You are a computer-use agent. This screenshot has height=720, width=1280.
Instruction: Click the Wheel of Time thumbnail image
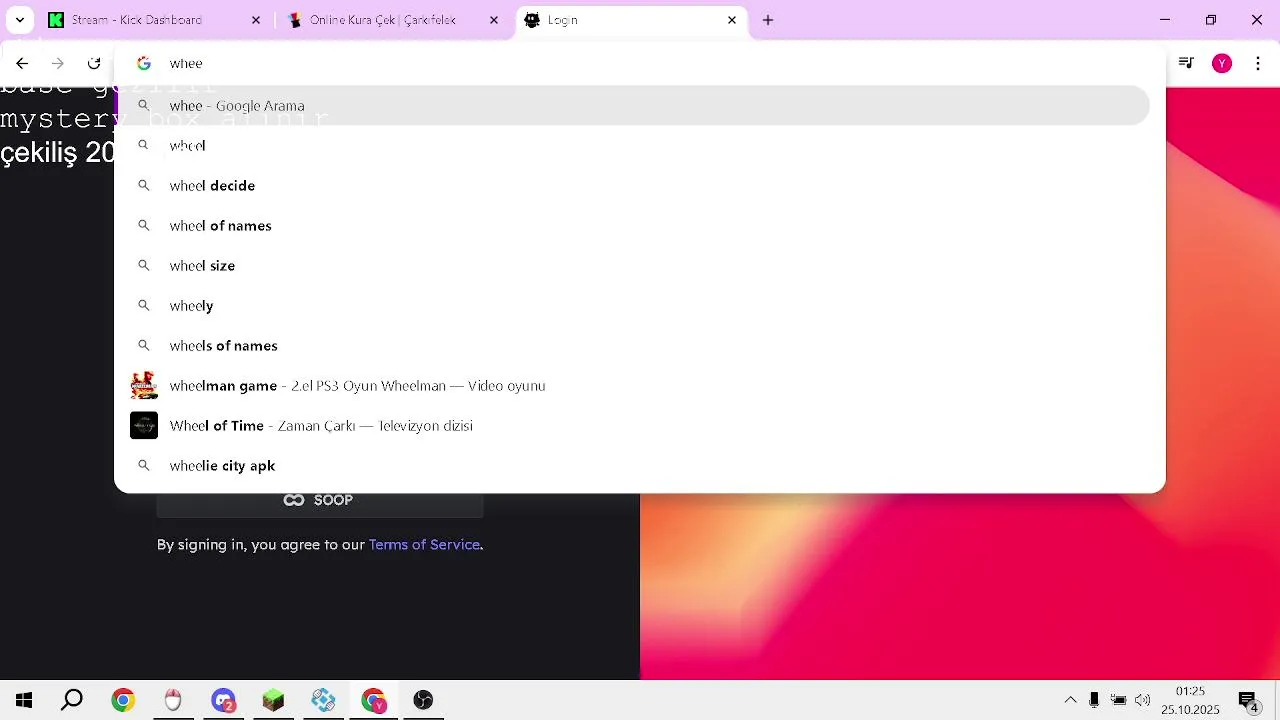144,425
